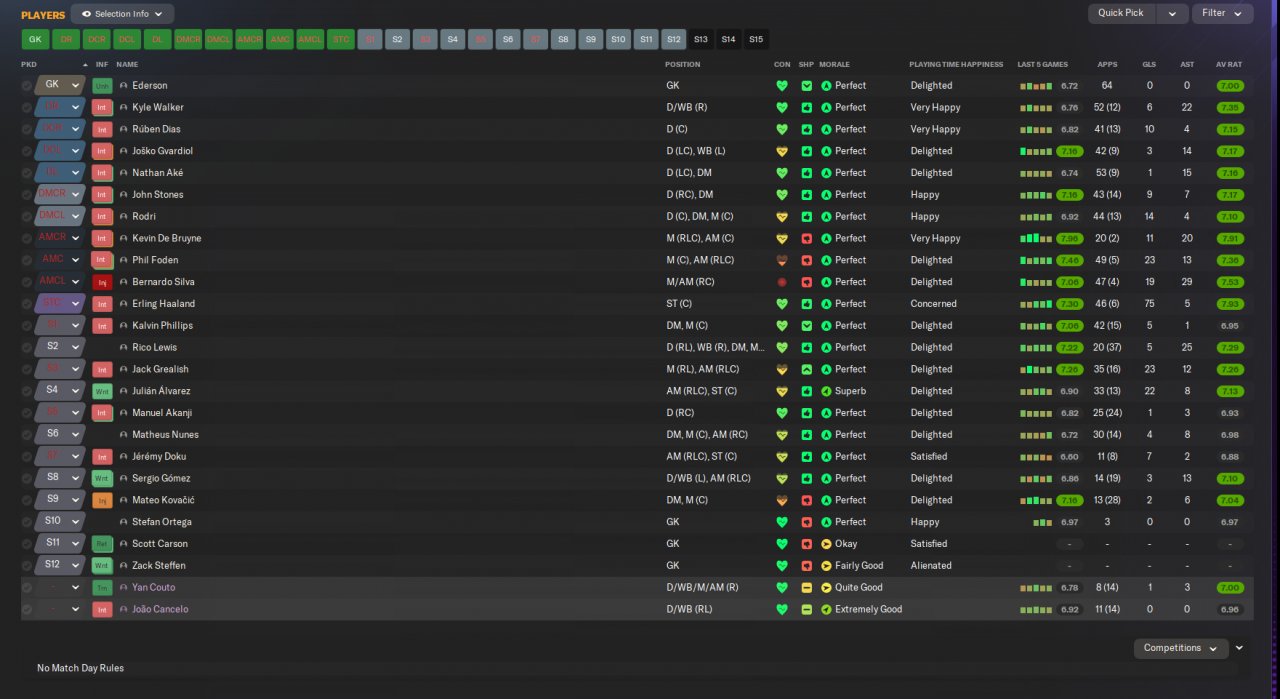Open João Cancelo's unpicked position dropdown

59,609
